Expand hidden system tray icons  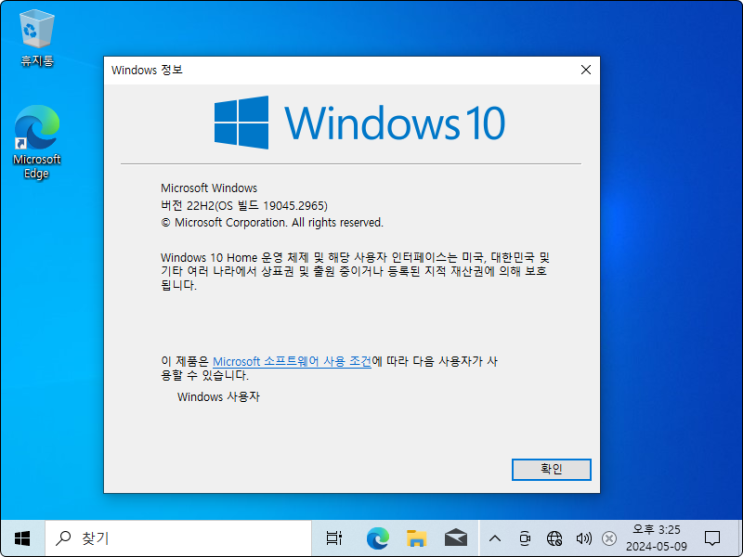click(x=495, y=539)
